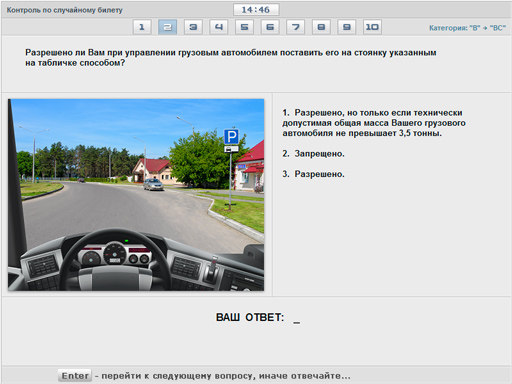This screenshot has height=384, width=512.
Task: Click the countdown timer 14:46
Action: pyautogui.click(x=256, y=10)
